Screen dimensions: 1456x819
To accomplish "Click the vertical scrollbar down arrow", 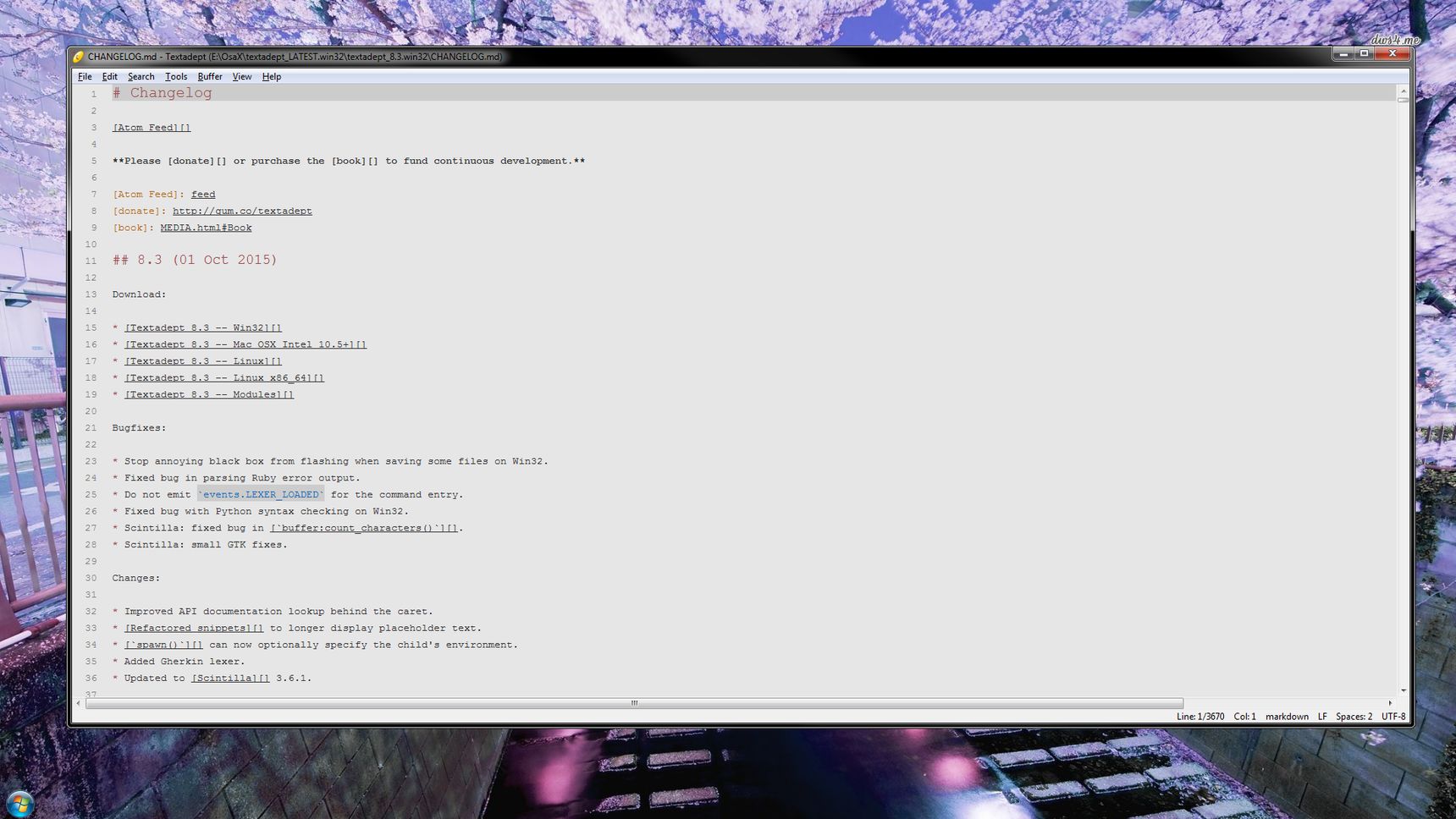I will click(x=1403, y=690).
